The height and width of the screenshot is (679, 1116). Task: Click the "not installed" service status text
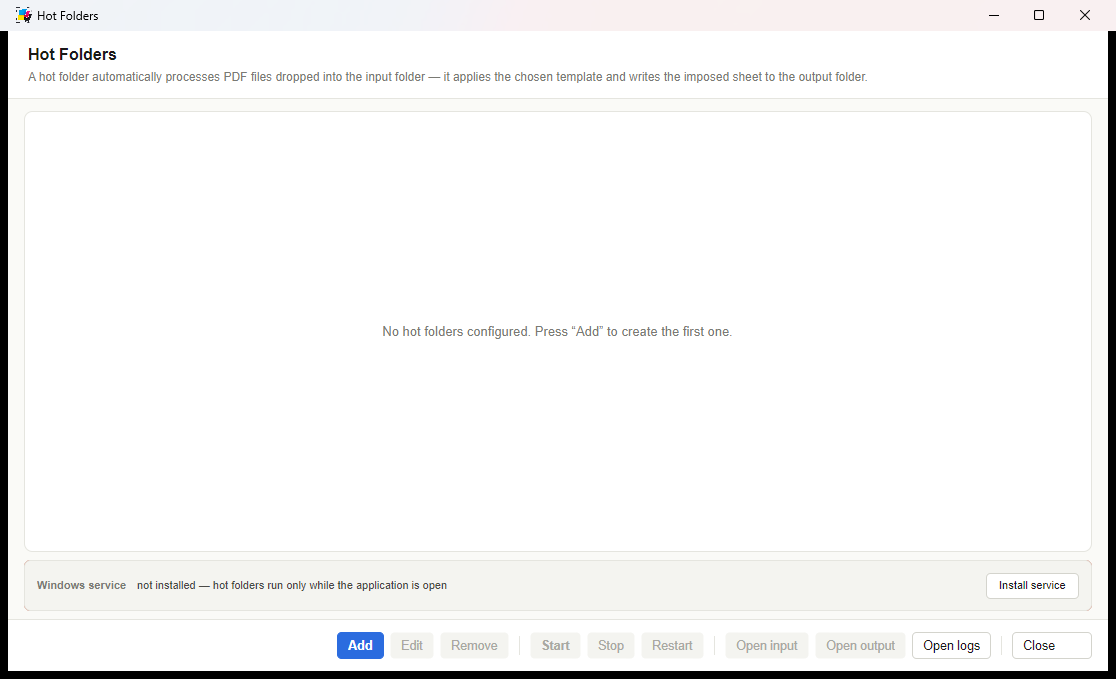[292, 585]
